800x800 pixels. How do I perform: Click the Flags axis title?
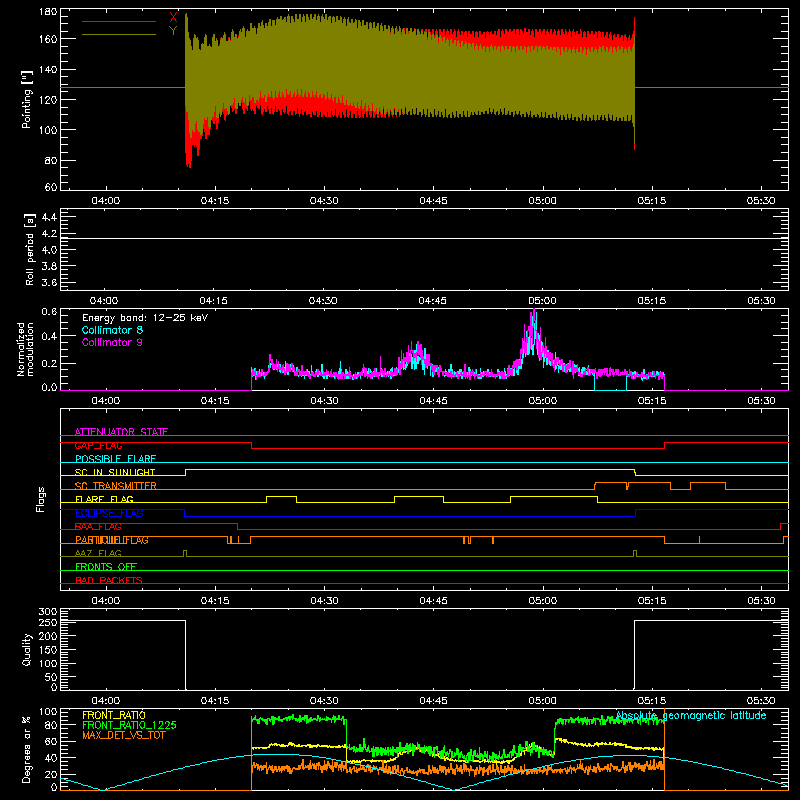pyautogui.click(x=41, y=499)
